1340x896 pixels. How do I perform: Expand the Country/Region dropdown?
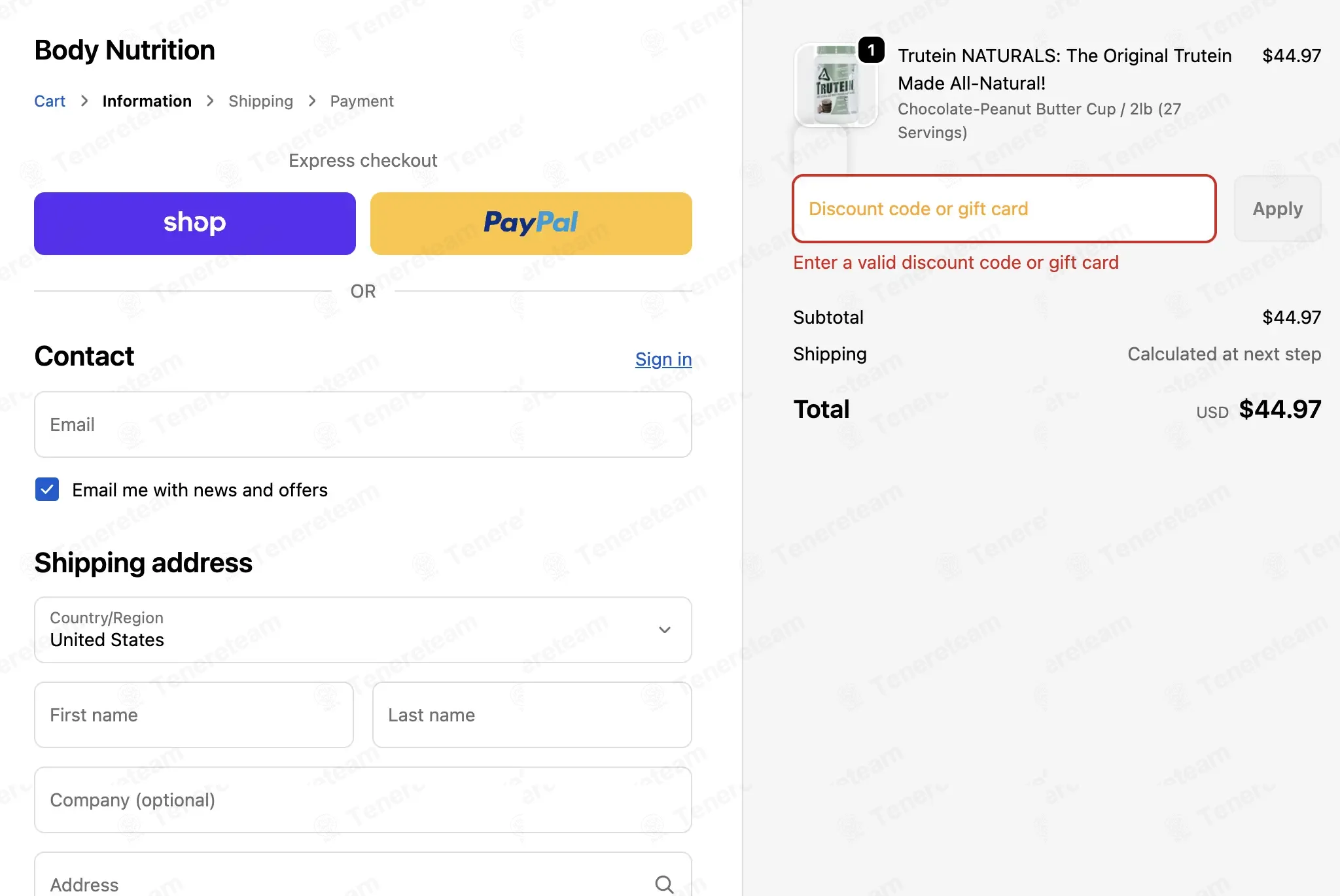[363, 630]
